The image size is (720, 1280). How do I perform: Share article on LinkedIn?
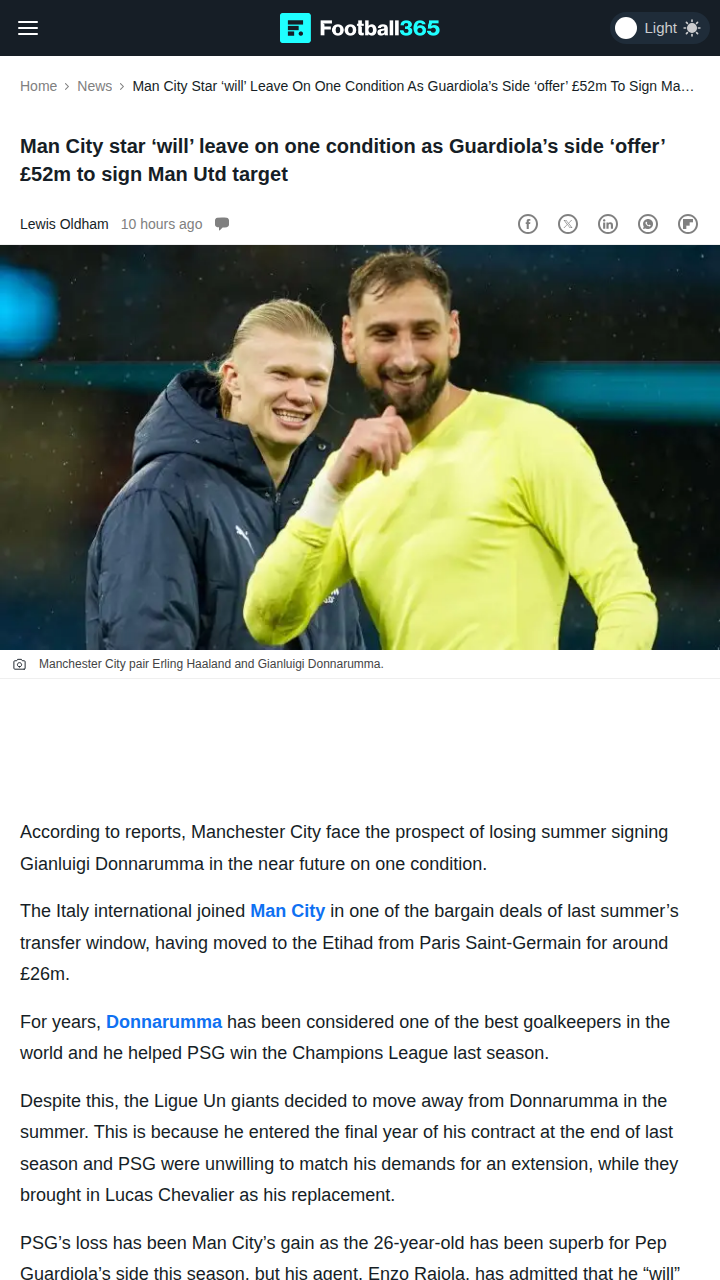[608, 224]
